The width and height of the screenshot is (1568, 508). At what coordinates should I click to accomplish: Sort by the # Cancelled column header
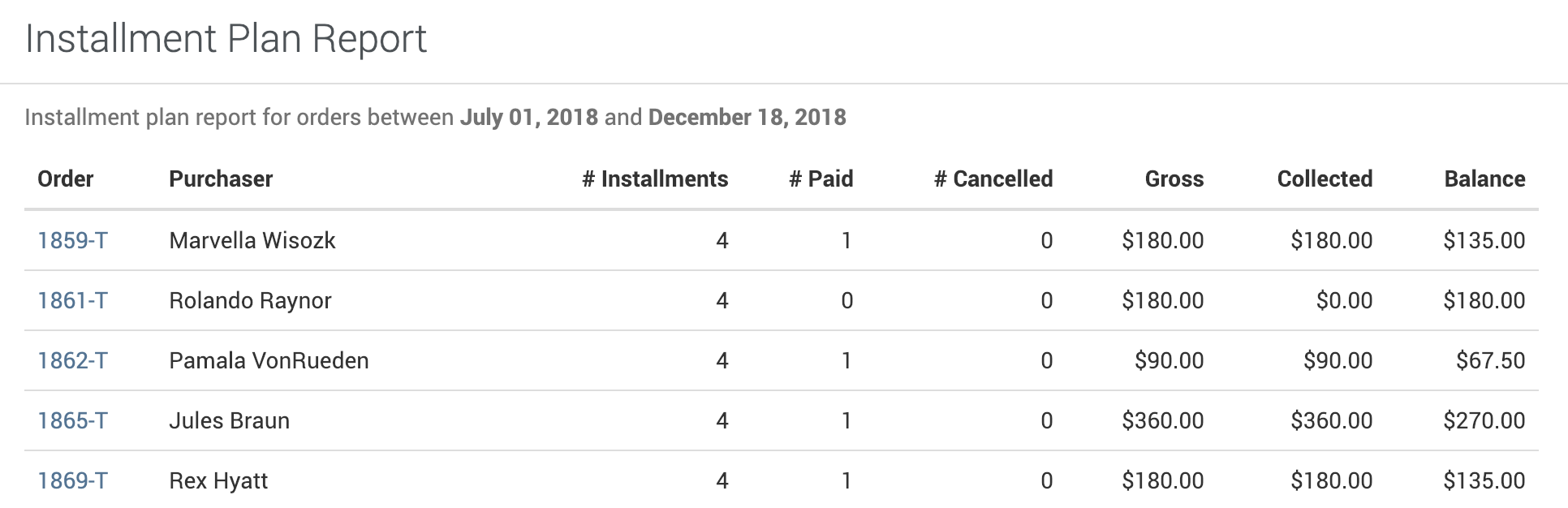[993, 179]
